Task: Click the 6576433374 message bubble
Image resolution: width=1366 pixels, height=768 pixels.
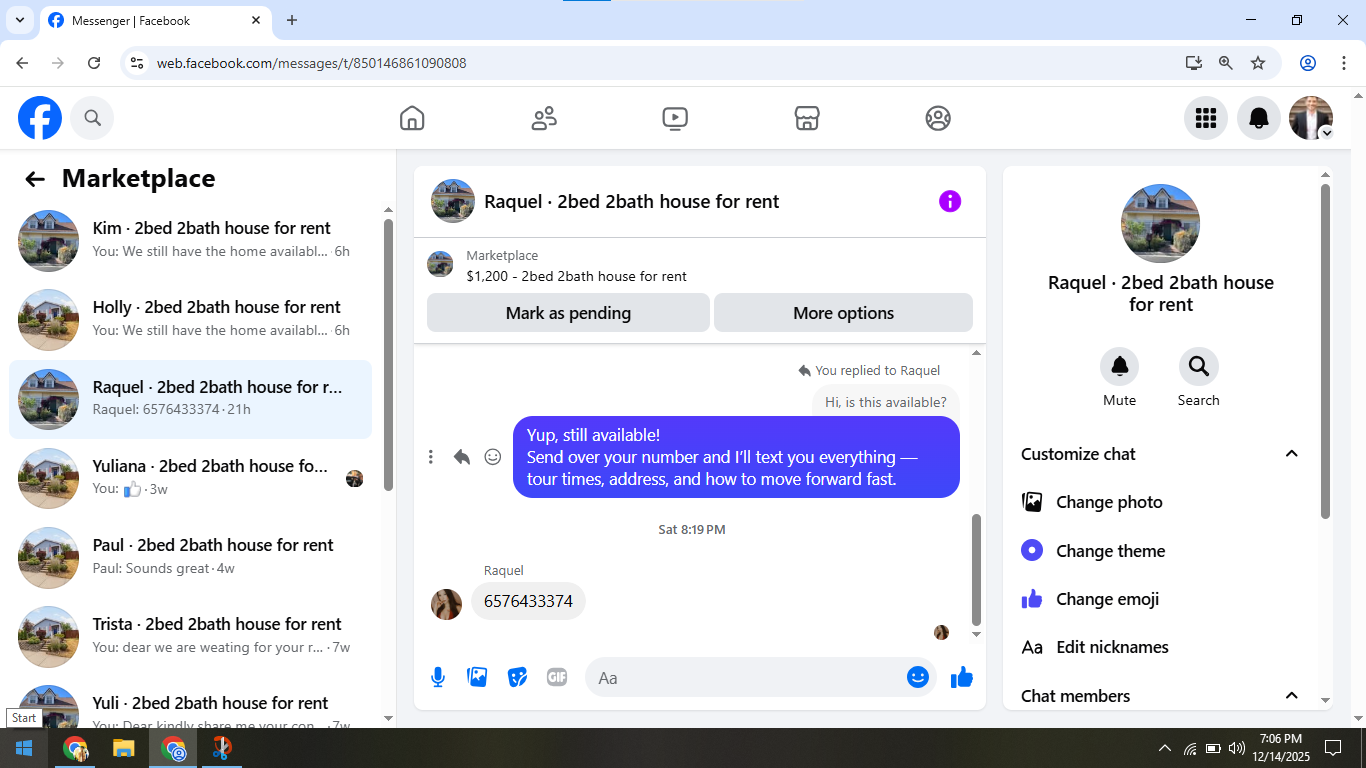Action: (528, 601)
